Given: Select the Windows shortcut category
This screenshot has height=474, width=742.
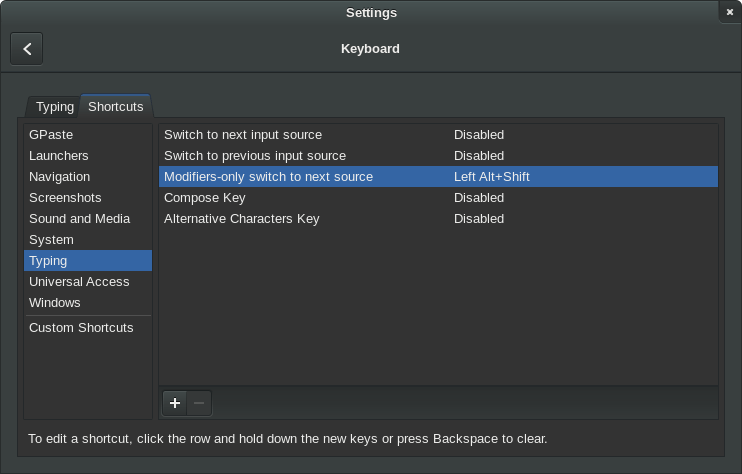Looking at the screenshot, I should click(x=55, y=303).
